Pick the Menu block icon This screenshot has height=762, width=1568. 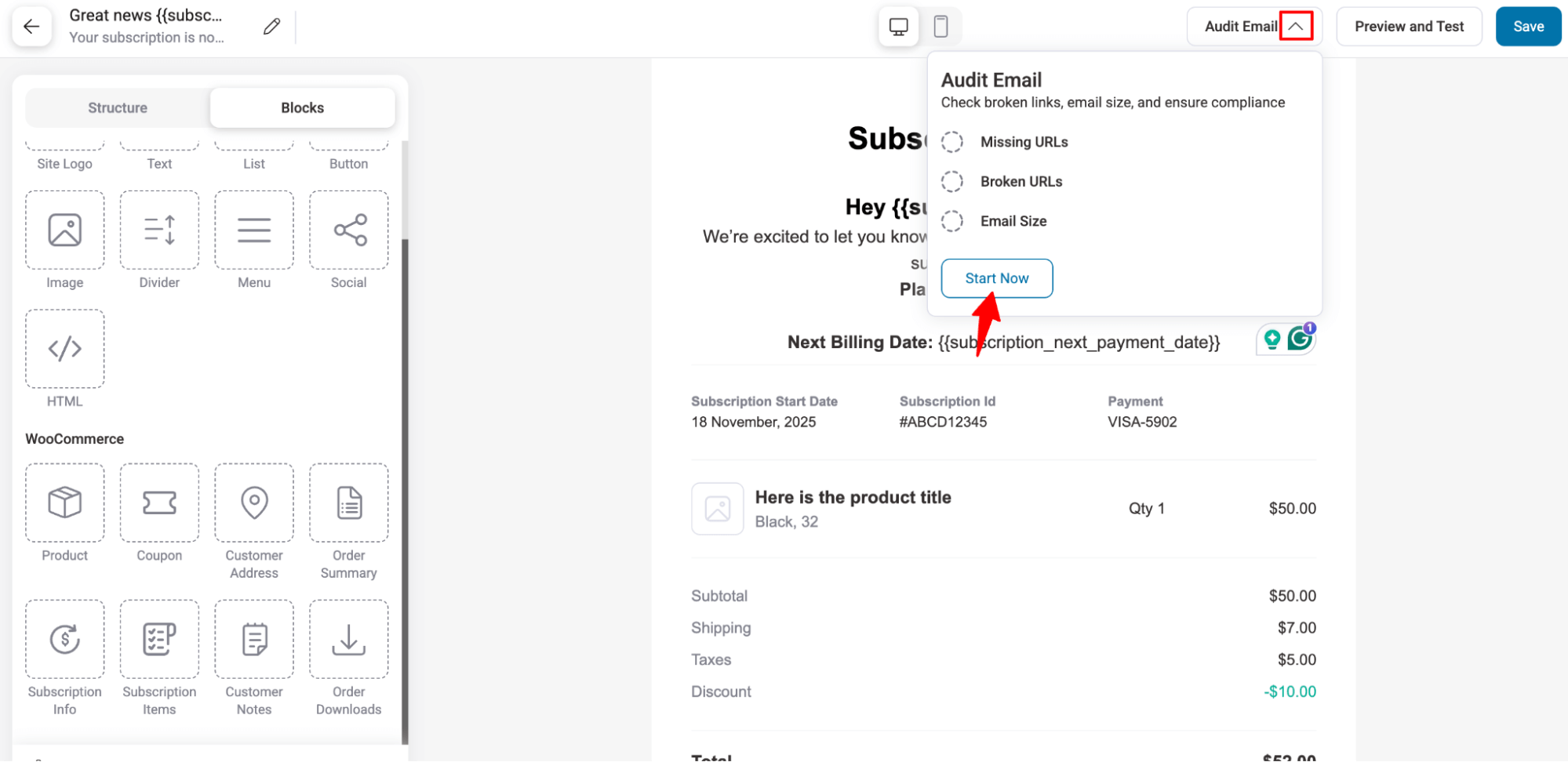click(x=254, y=230)
